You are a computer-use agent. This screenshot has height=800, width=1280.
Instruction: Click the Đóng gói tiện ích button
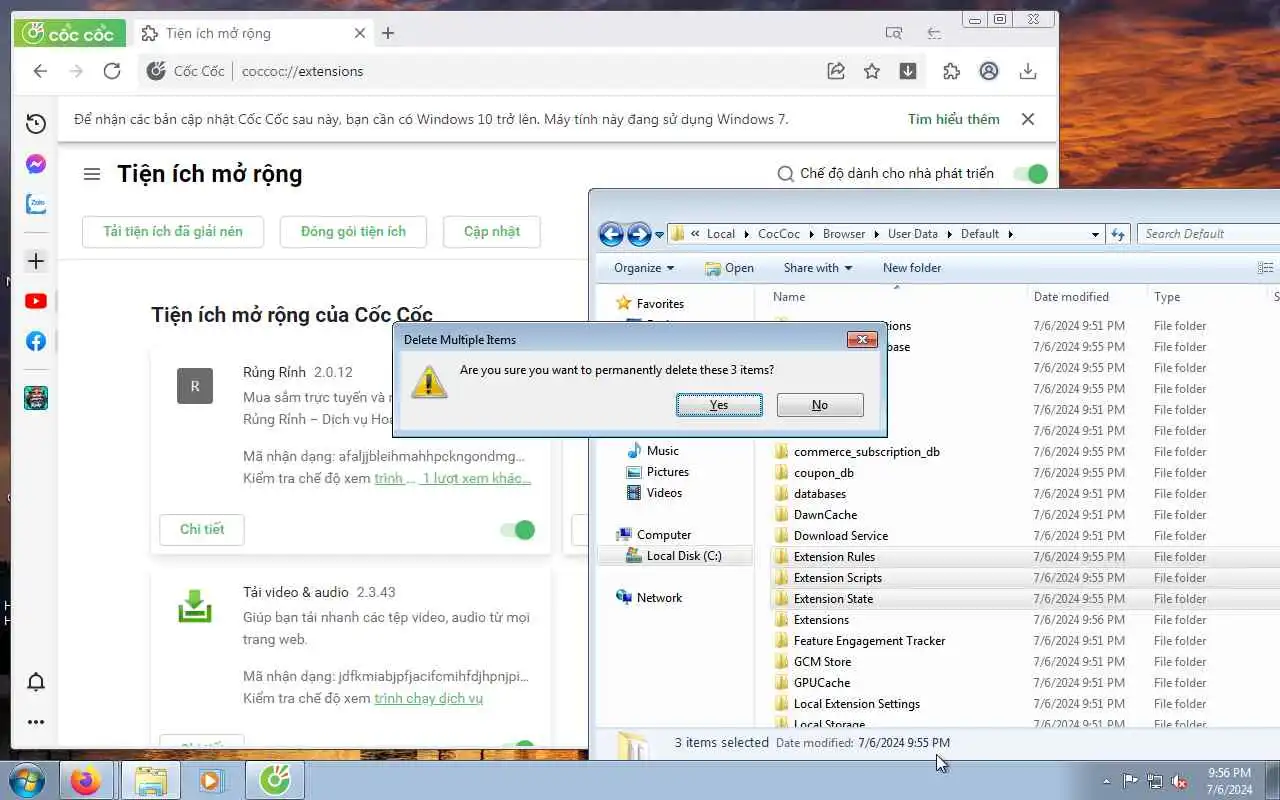[353, 231]
